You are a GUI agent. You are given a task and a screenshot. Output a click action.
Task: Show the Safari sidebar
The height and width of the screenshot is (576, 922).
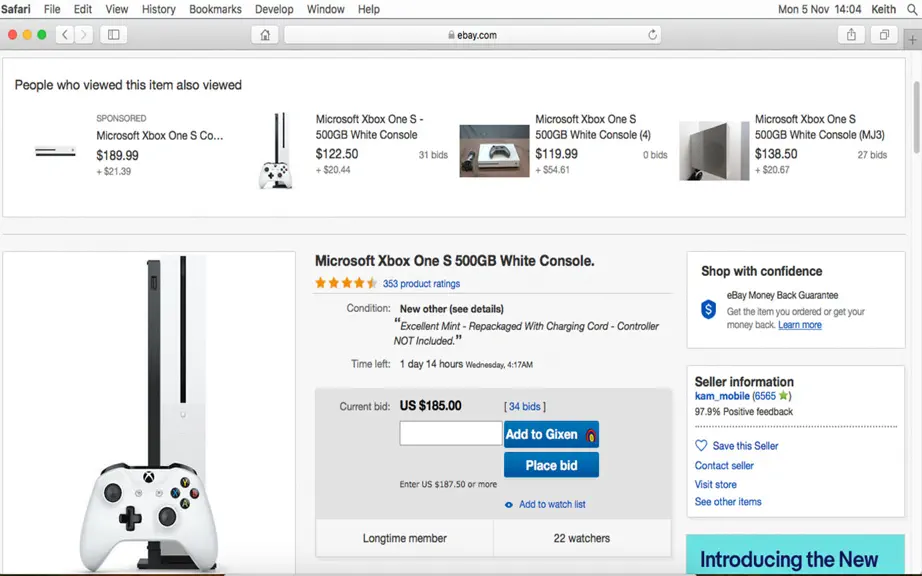(x=113, y=35)
